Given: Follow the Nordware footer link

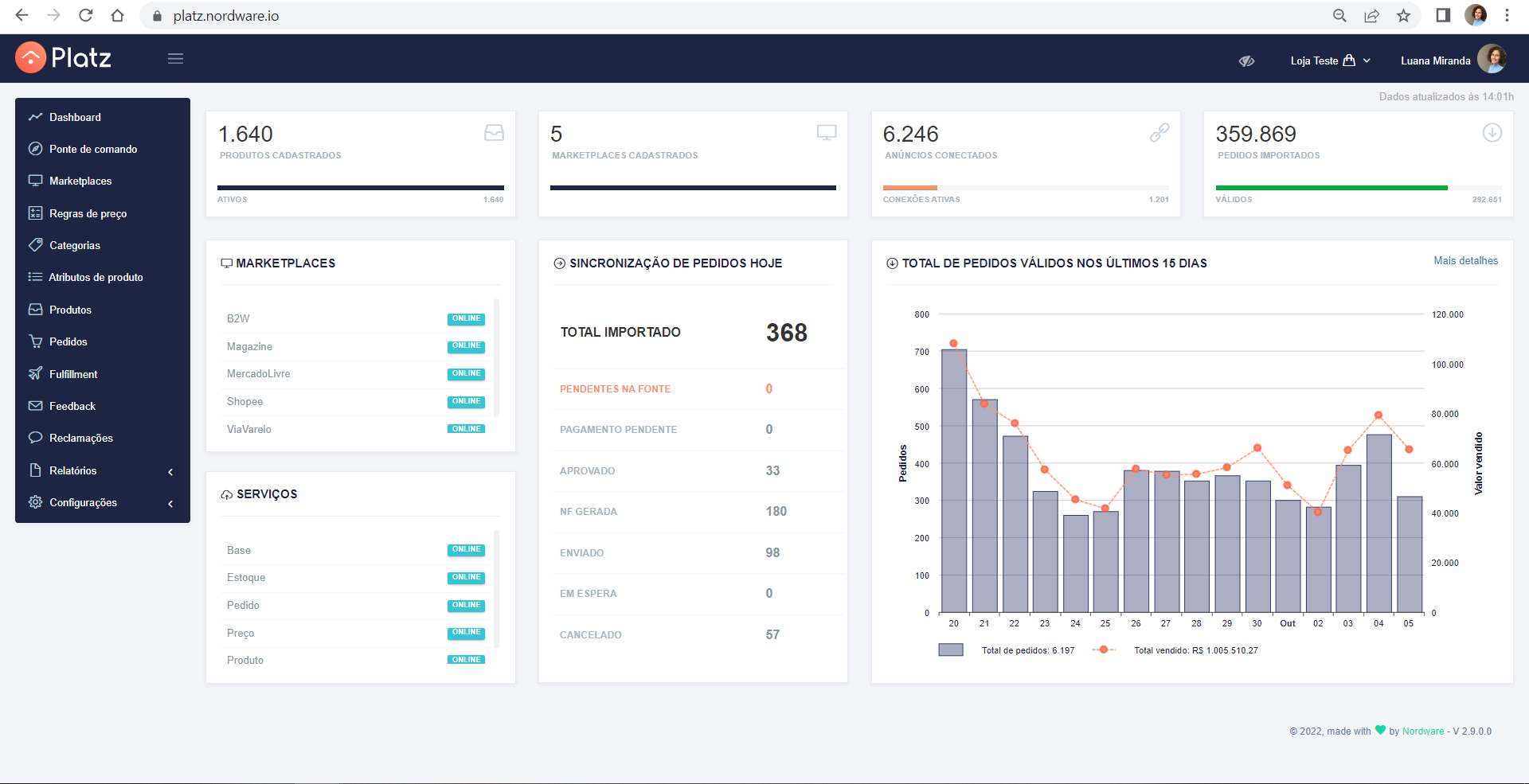Looking at the screenshot, I should [1423, 731].
